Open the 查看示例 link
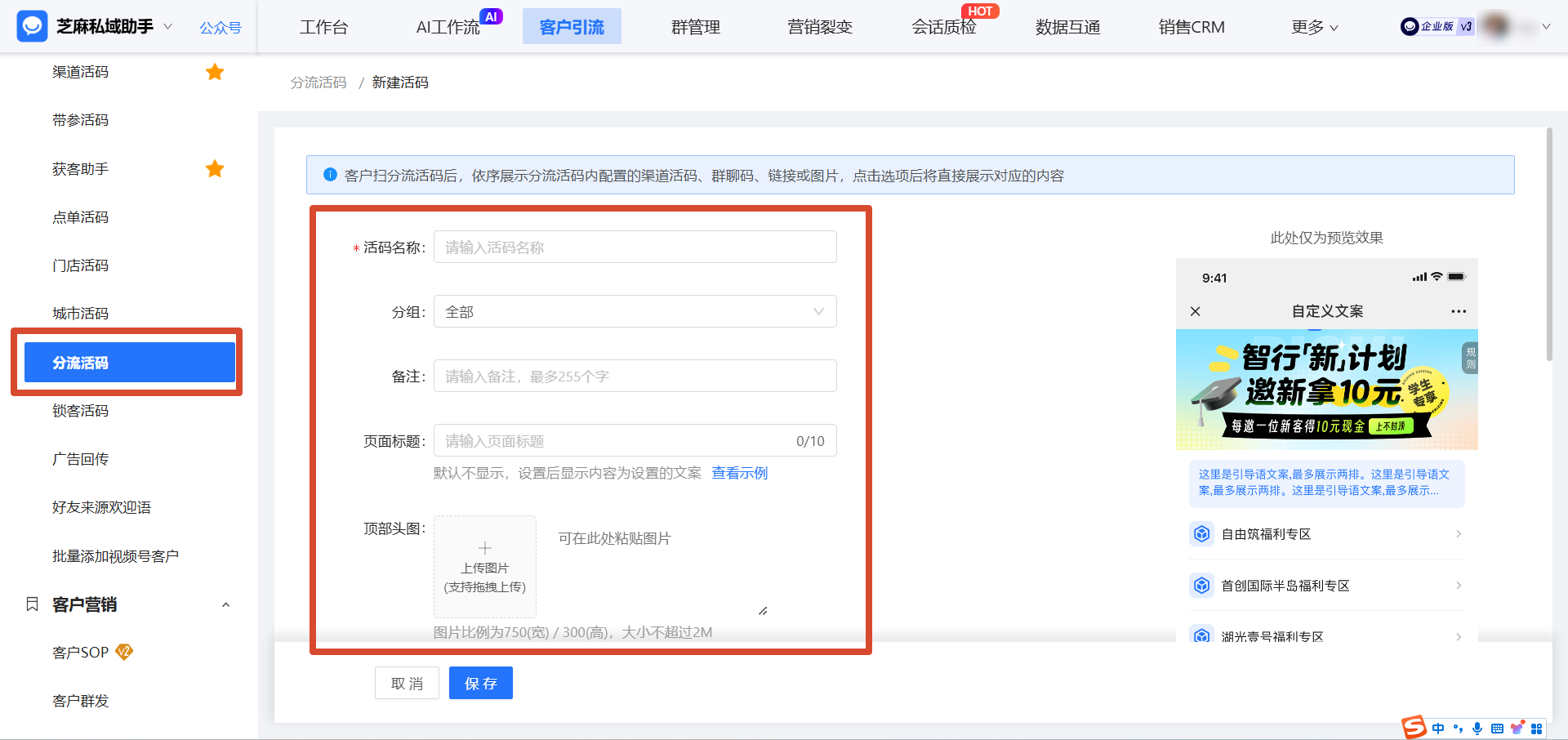The width and height of the screenshot is (1568, 740). pos(739,473)
